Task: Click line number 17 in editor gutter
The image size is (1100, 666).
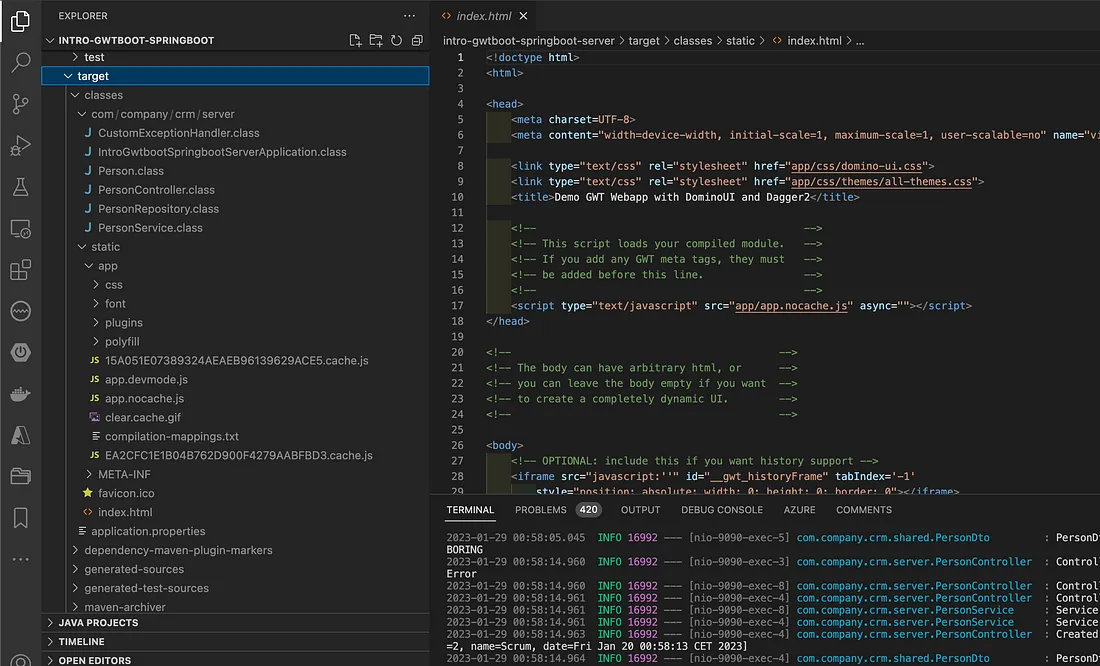Action: pyautogui.click(x=457, y=306)
